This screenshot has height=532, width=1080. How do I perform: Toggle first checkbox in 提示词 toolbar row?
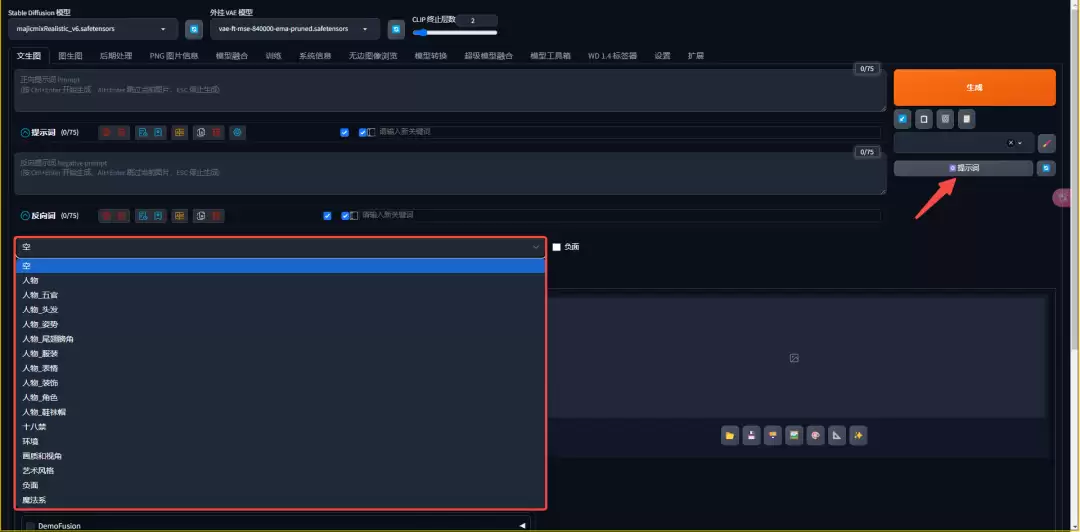click(x=344, y=132)
